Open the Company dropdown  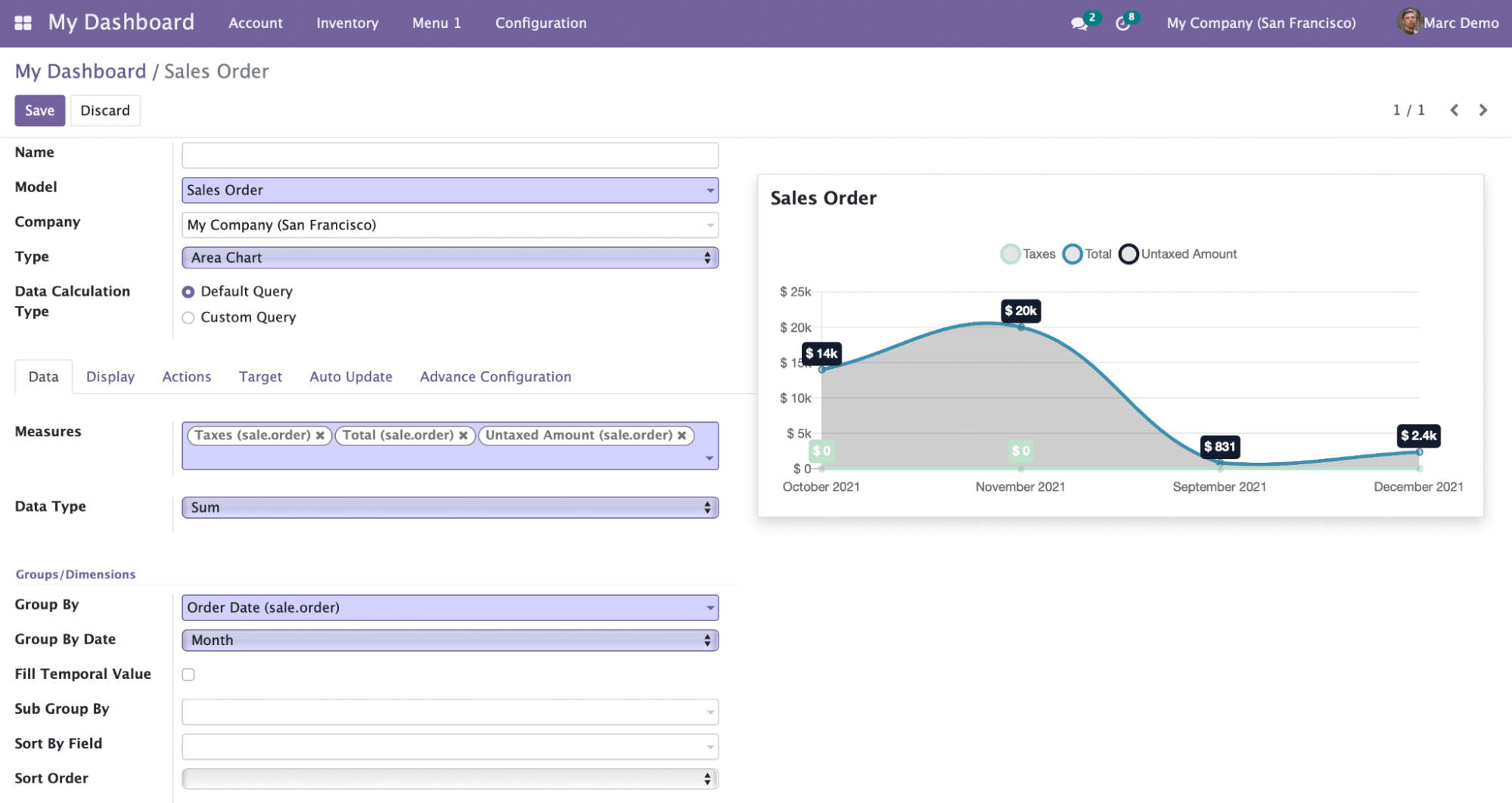450,225
